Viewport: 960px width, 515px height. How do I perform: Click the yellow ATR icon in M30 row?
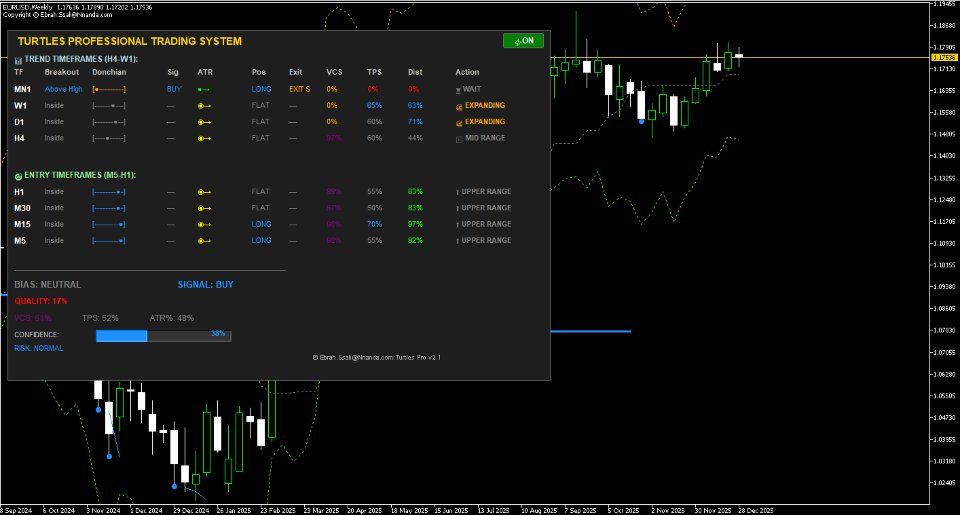[x=204, y=208]
